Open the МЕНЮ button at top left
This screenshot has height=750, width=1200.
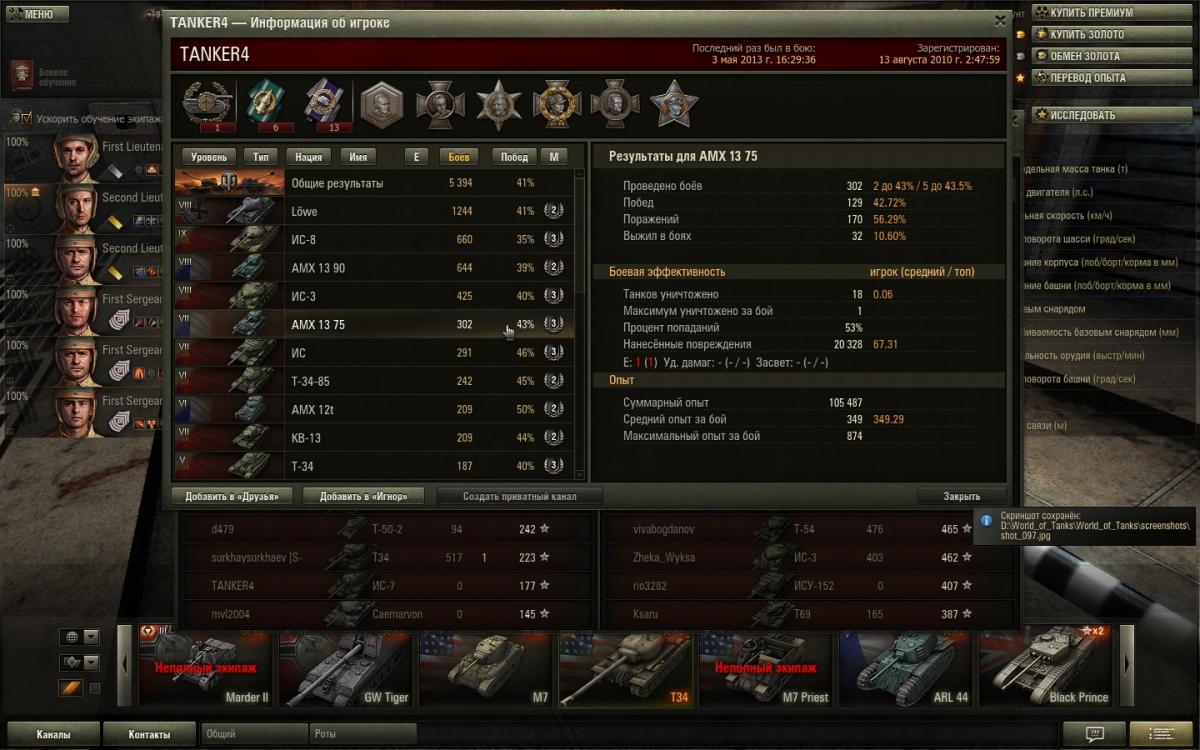click(36, 15)
